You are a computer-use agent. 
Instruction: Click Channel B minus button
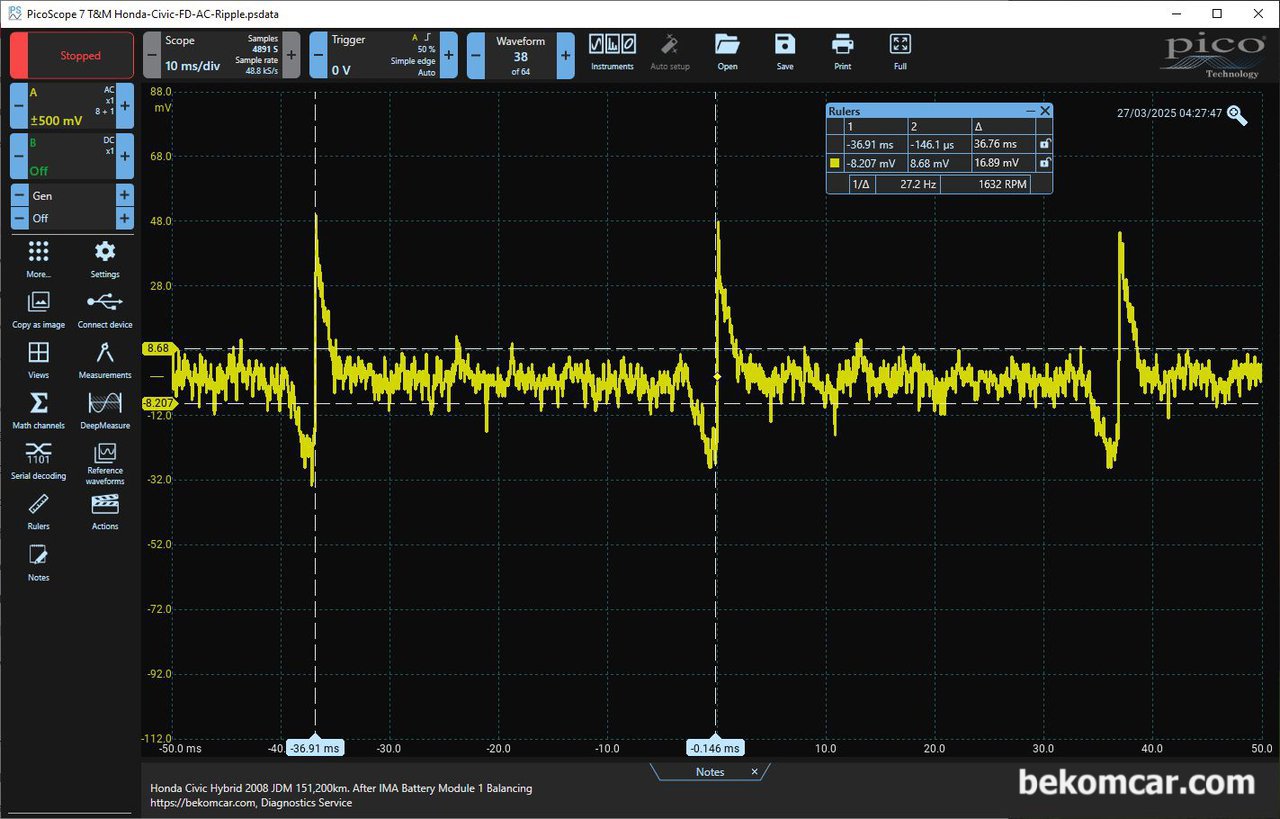point(18,157)
